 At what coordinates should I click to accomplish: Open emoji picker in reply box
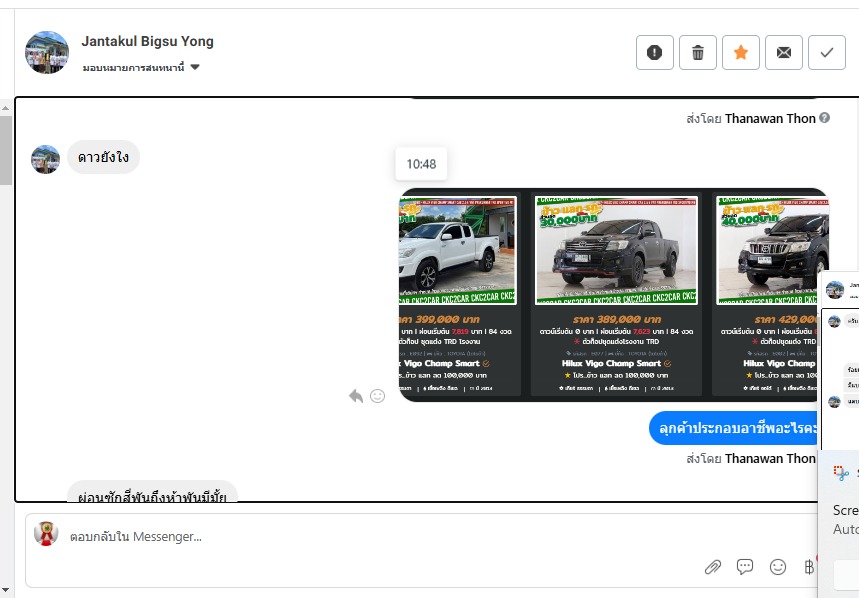pyautogui.click(x=778, y=567)
